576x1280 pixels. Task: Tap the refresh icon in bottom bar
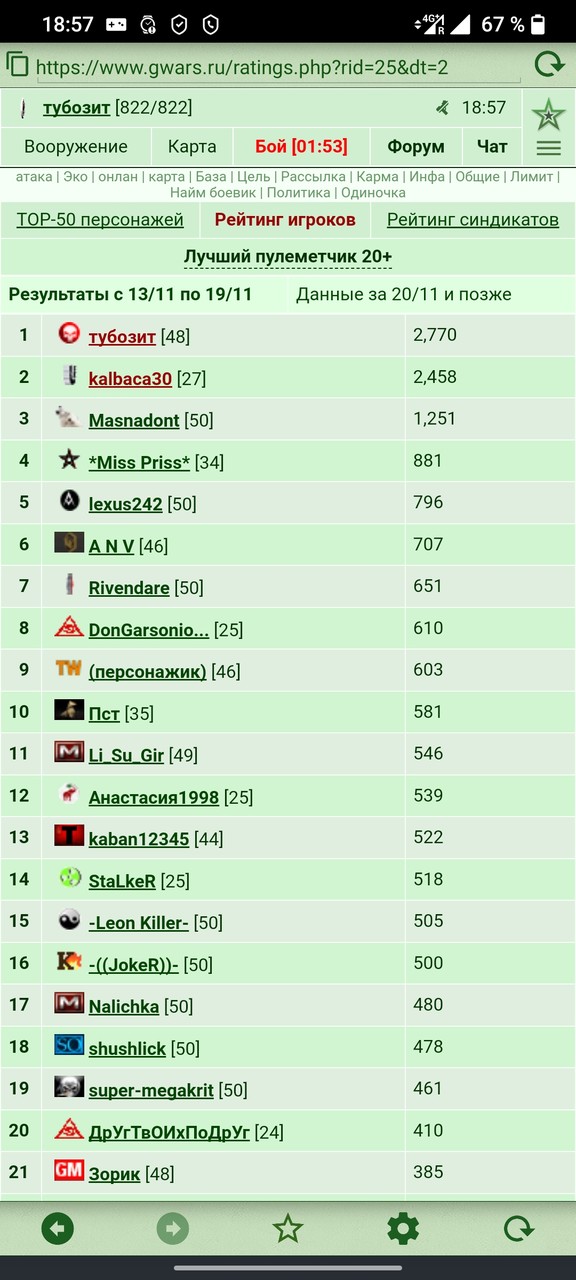coord(518,1228)
